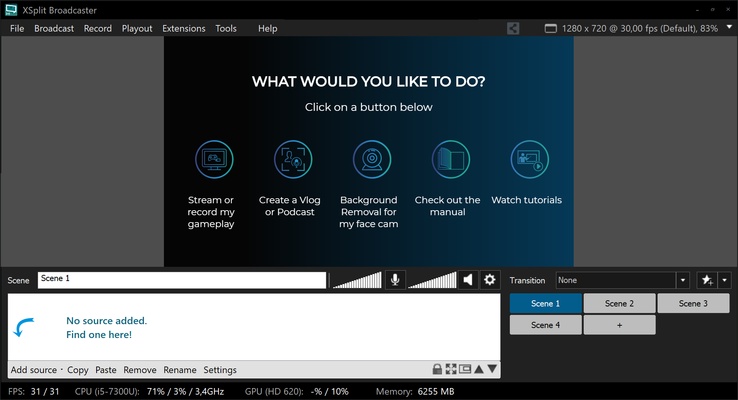The width and height of the screenshot is (738, 400).
Task: Switch to Scene 3
Action: point(693,304)
